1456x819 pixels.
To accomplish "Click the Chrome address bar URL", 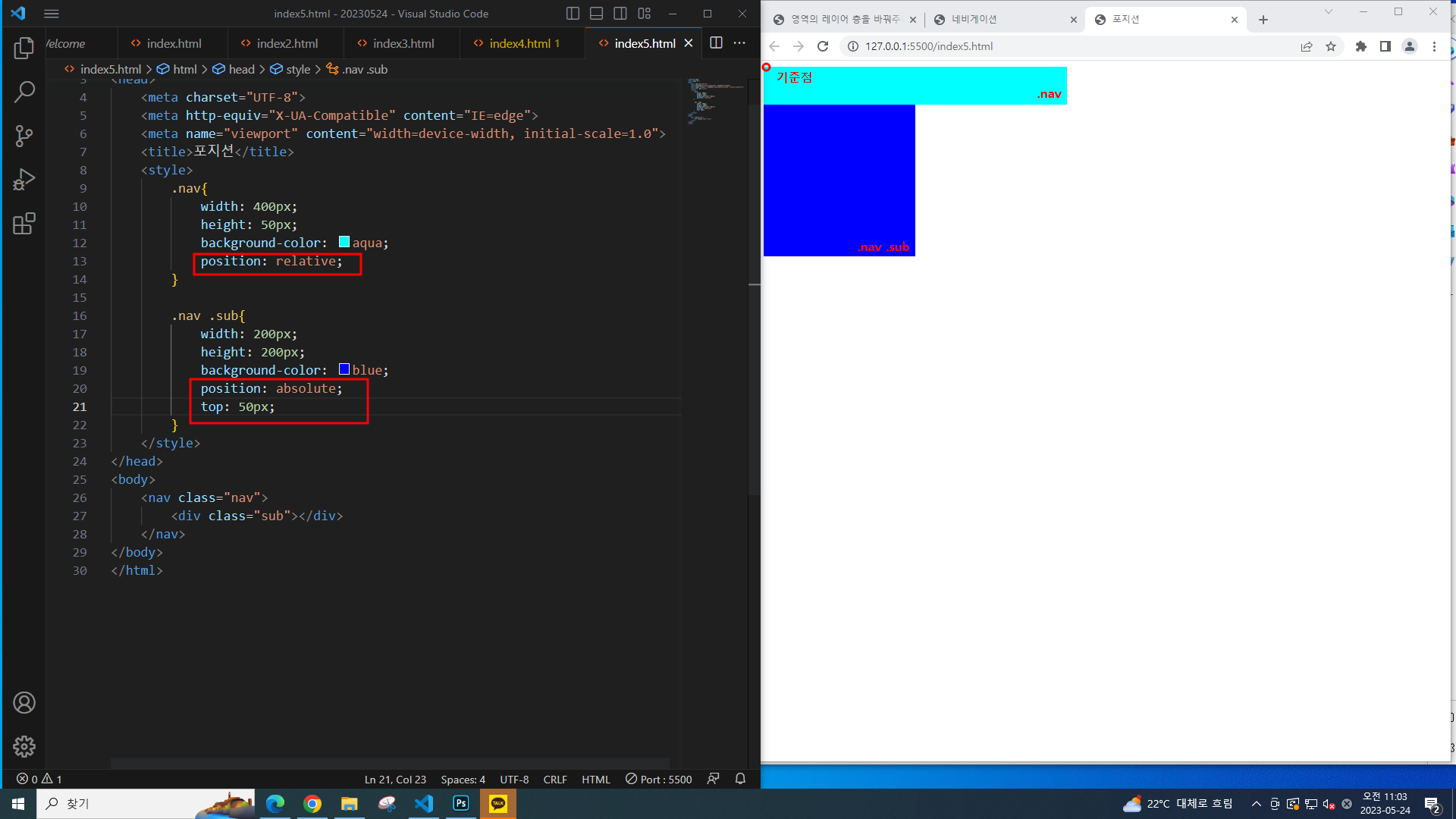I will [929, 46].
